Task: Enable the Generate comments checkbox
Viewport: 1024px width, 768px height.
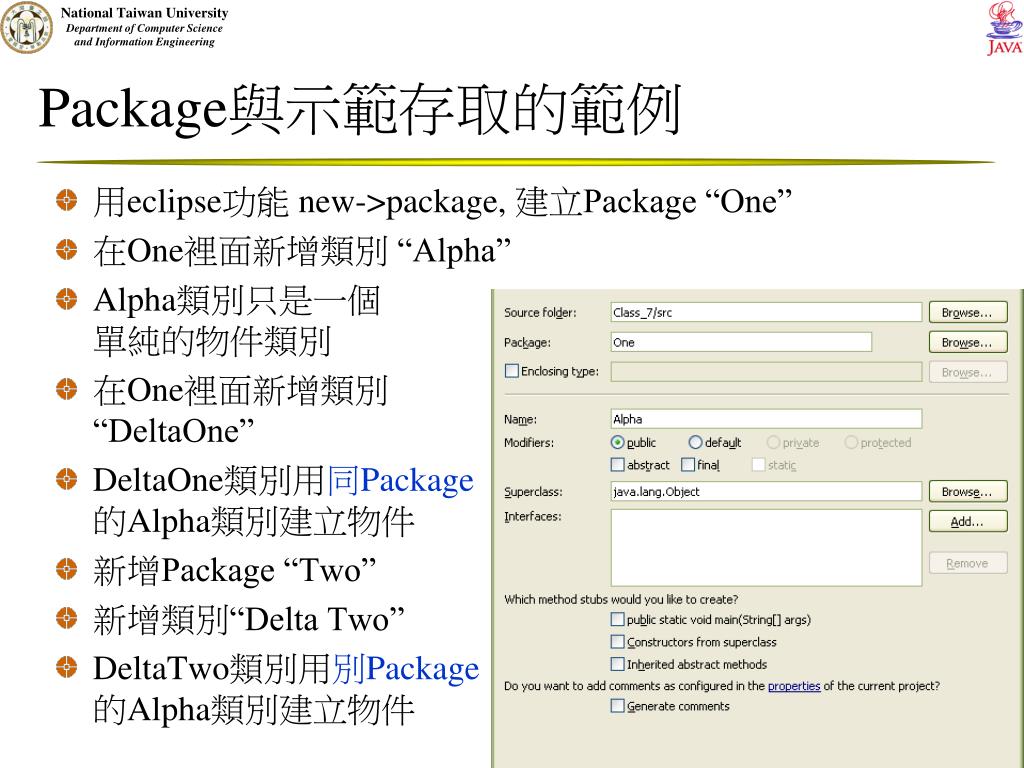Action: pos(617,705)
